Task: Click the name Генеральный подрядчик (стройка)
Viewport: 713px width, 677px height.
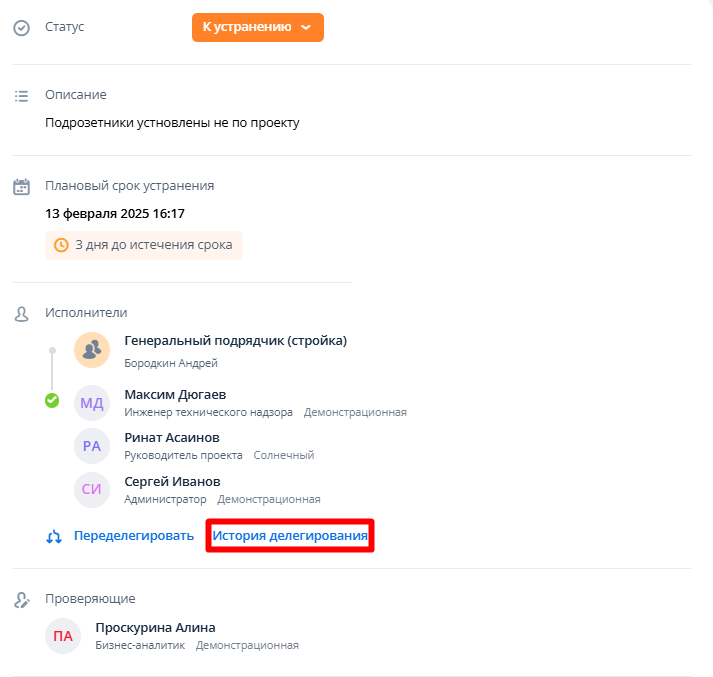Action: click(x=235, y=341)
